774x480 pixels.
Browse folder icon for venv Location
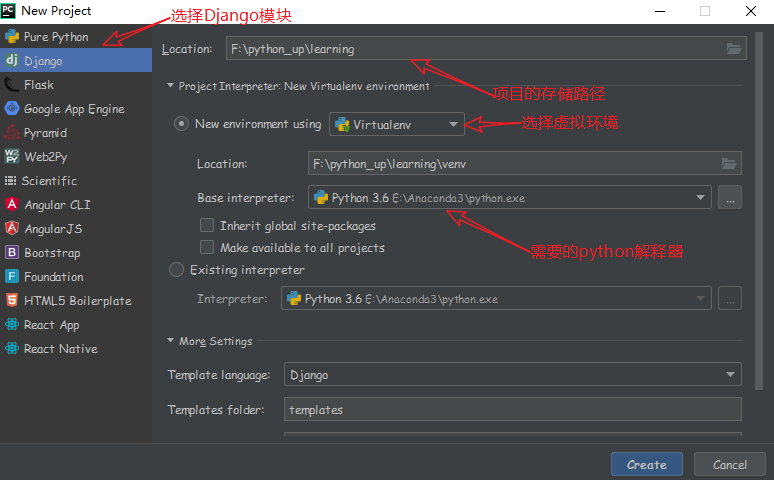pos(729,163)
